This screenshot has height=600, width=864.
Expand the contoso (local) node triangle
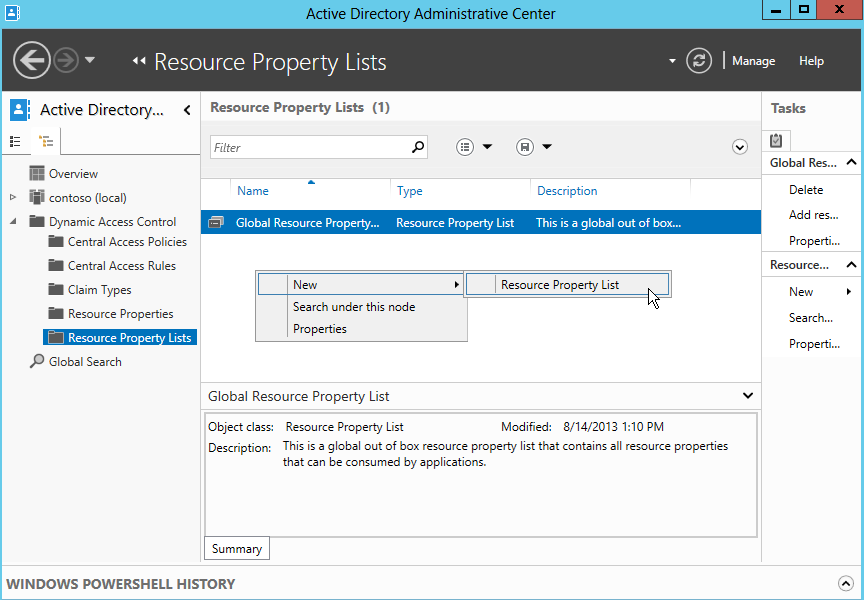[x=13, y=197]
